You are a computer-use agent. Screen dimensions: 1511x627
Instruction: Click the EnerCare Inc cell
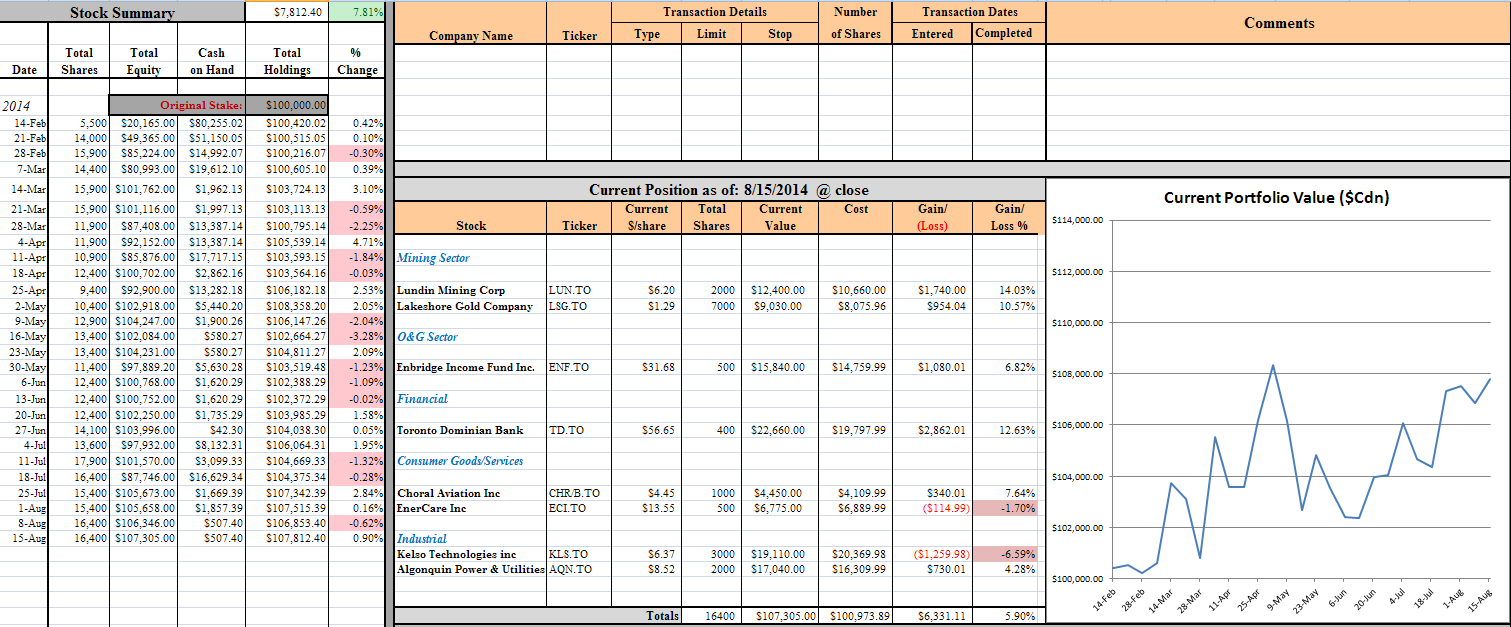[431, 508]
